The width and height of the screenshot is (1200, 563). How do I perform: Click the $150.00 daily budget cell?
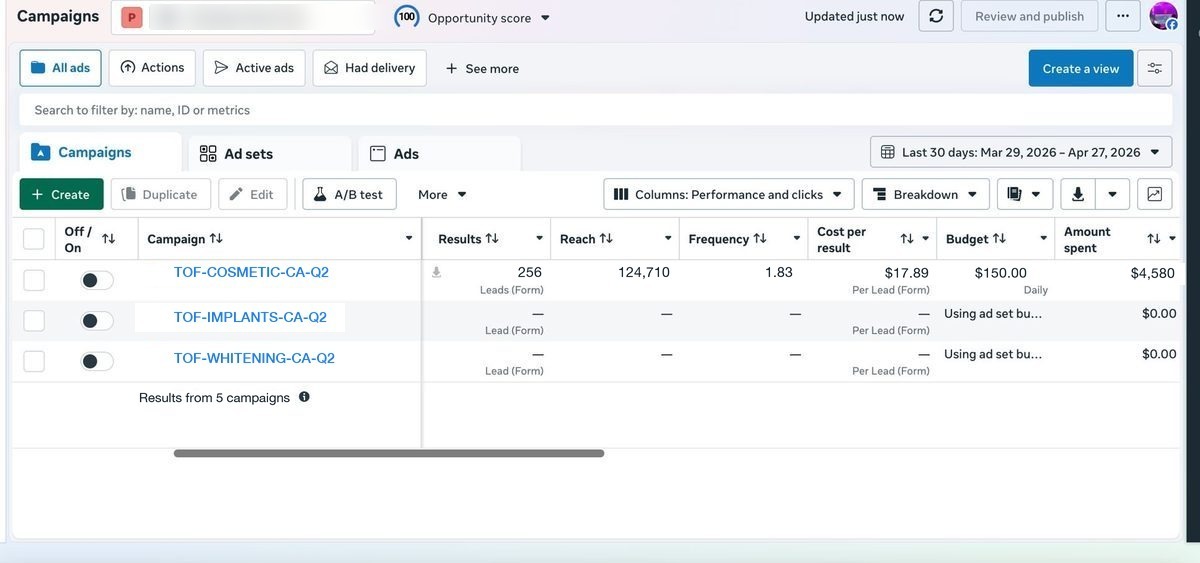click(x=996, y=280)
